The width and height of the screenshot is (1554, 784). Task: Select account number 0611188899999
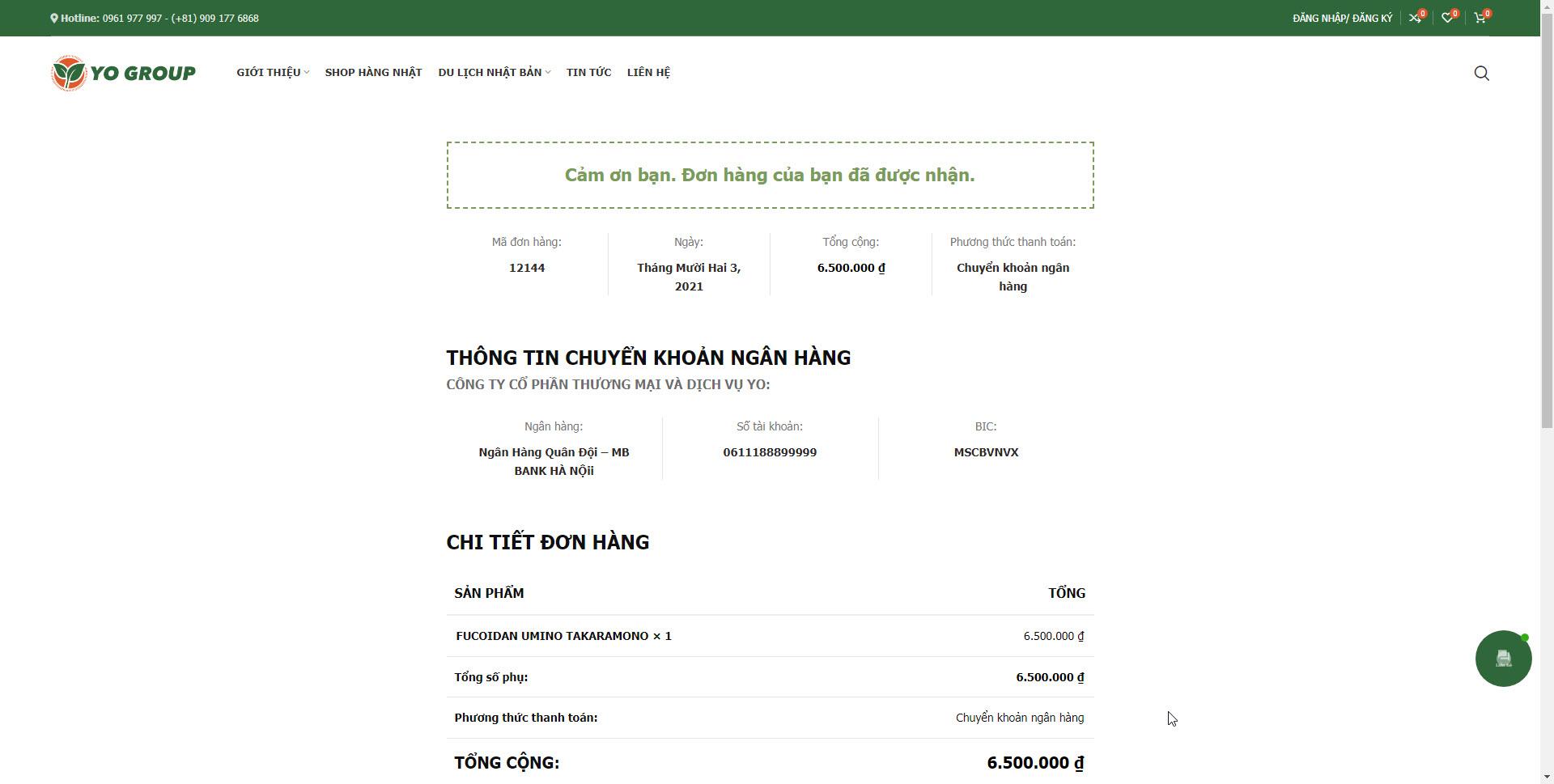point(770,452)
